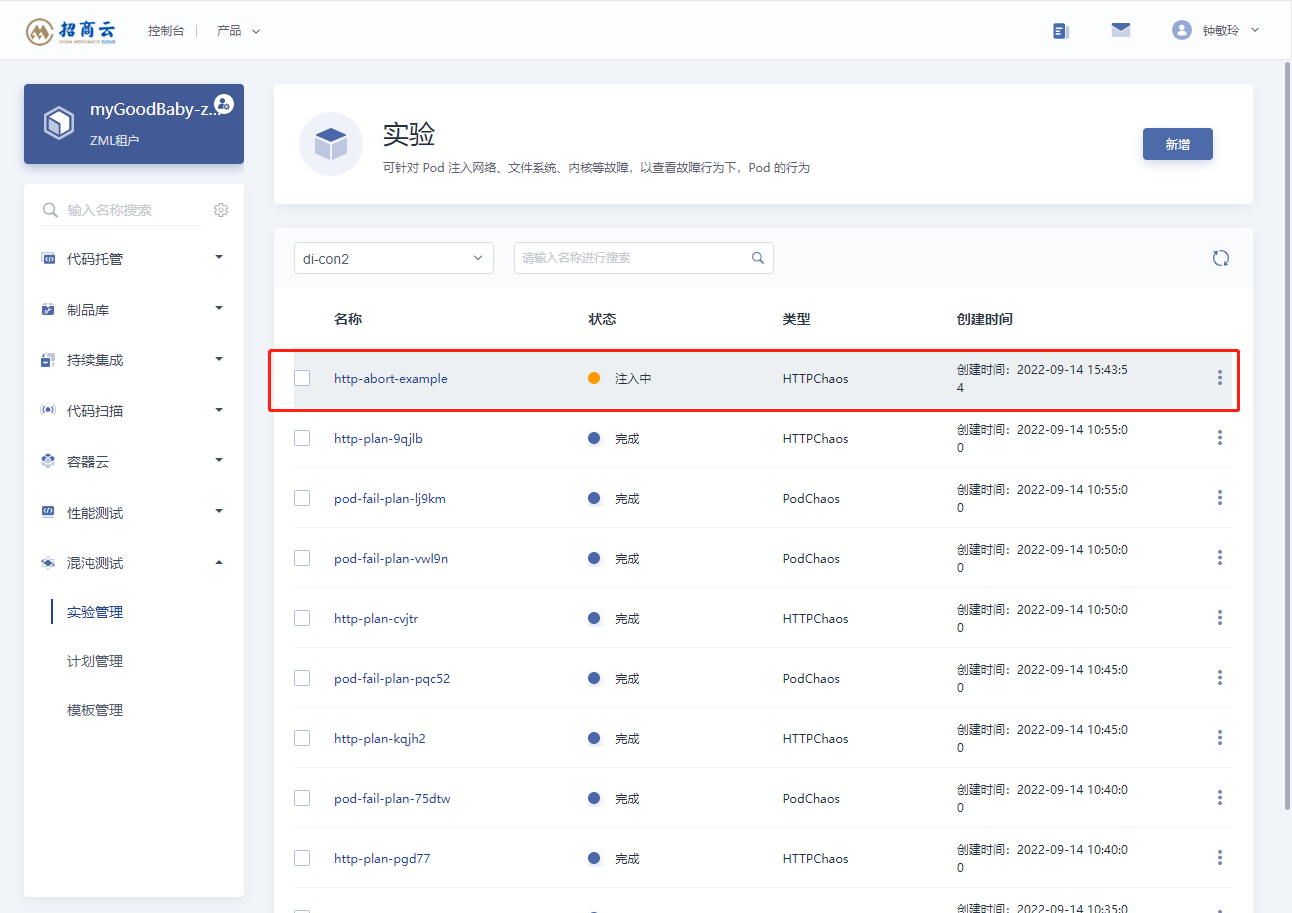Click the user avatar icon

[x=1182, y=30]
